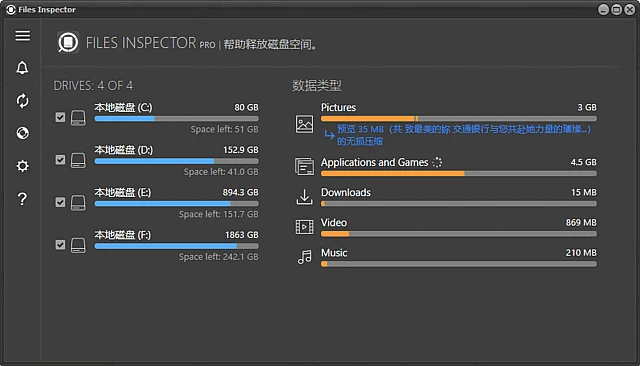Toggle the checkbox for disk E:
Viewport: 640px width, 366px height.
pos(60,202)
